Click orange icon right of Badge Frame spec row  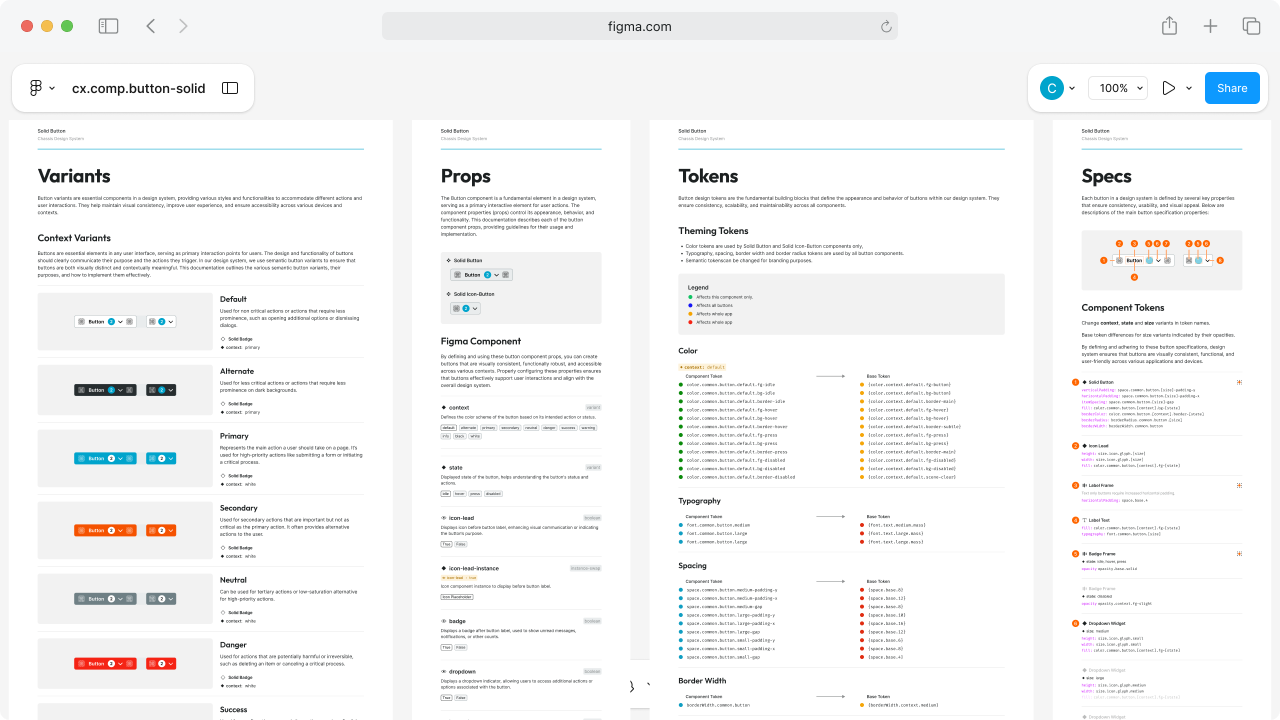pyautogui.click(x=1240, y=553)
